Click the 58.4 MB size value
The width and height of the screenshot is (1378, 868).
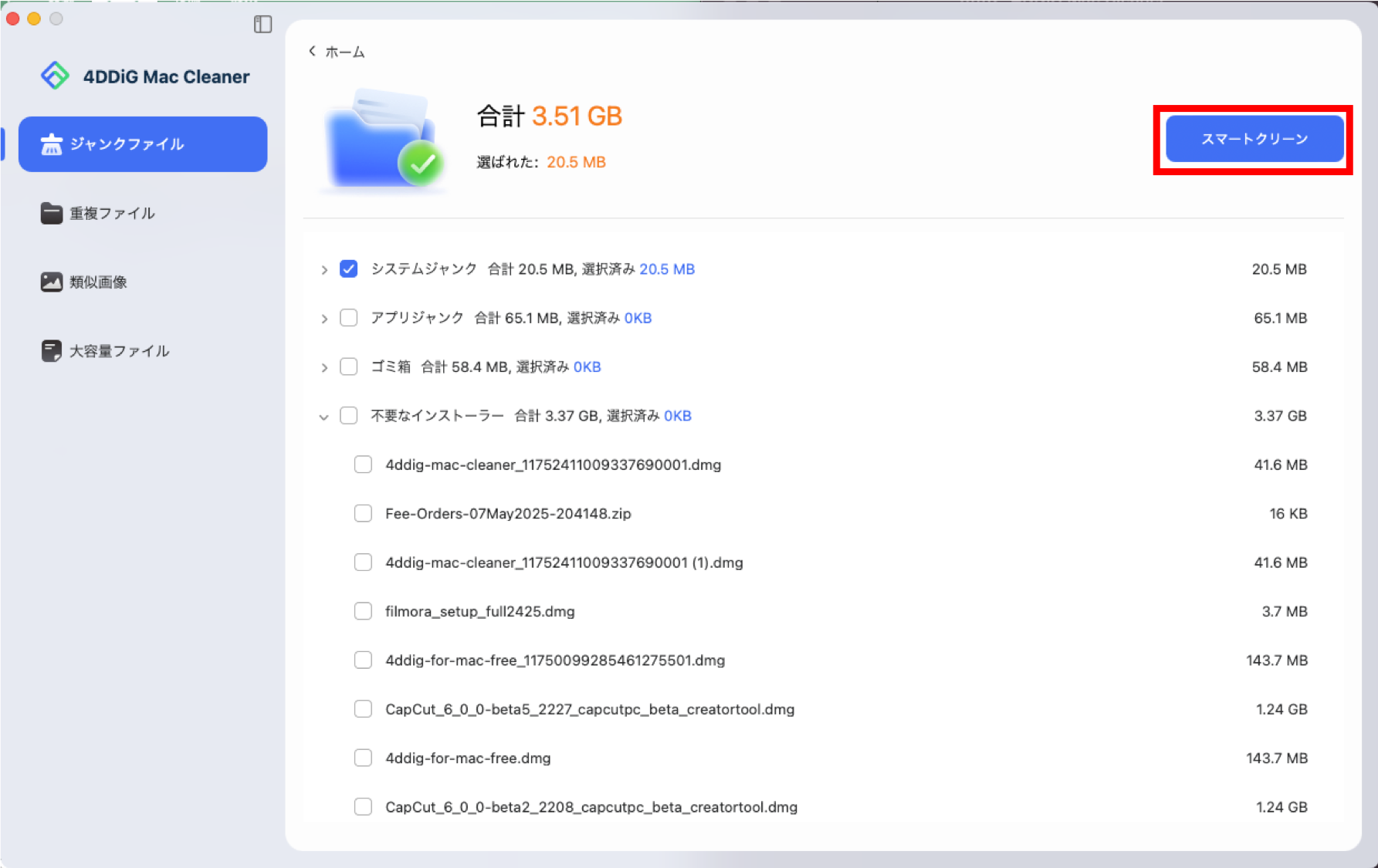pyautogui.click(x=1279, y=366)
